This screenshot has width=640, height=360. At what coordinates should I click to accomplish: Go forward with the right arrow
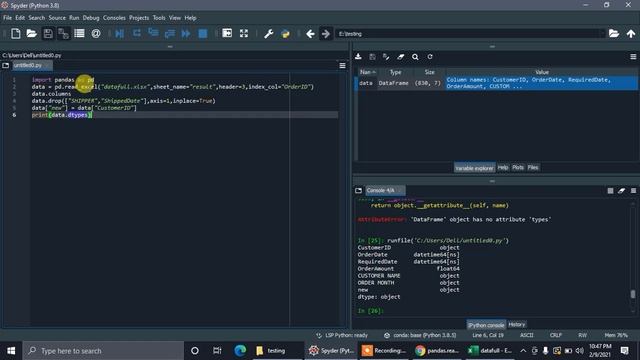326,33
